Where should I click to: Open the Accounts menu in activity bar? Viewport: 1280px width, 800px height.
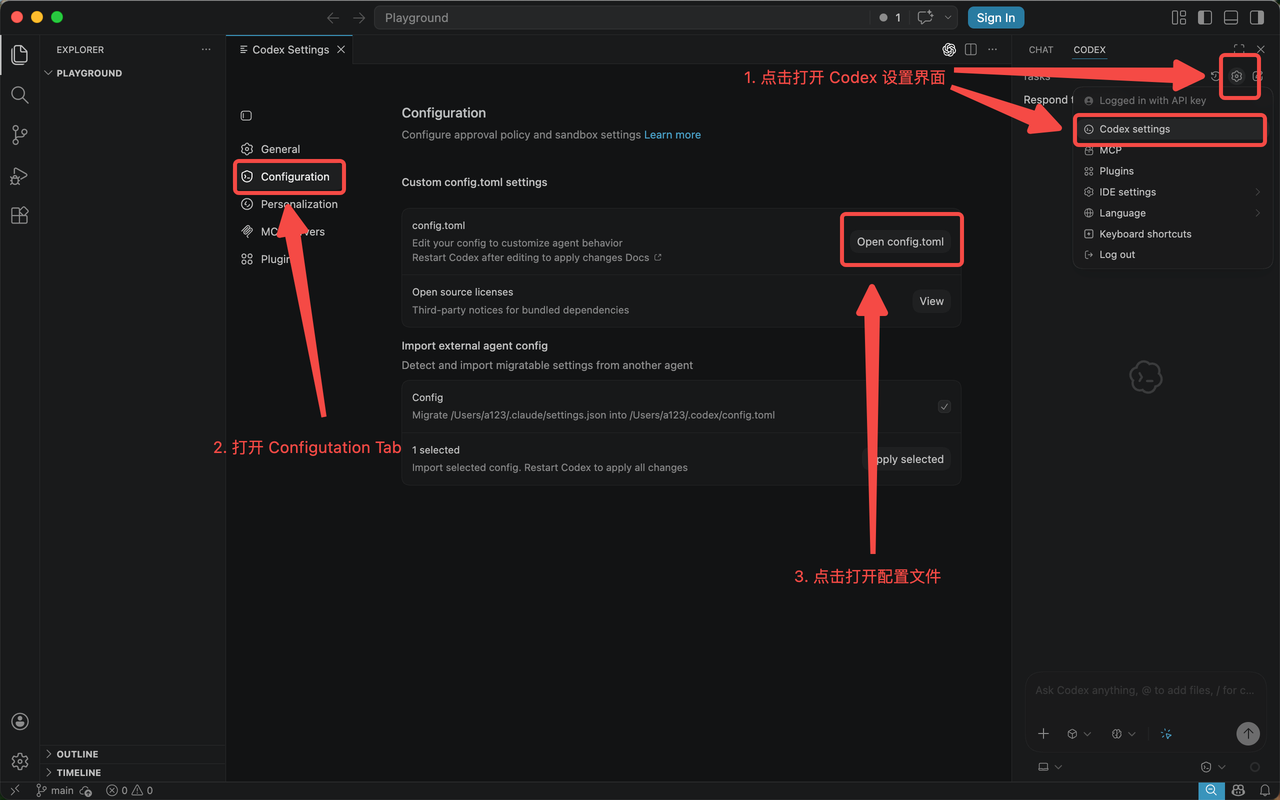coord(19,722)
